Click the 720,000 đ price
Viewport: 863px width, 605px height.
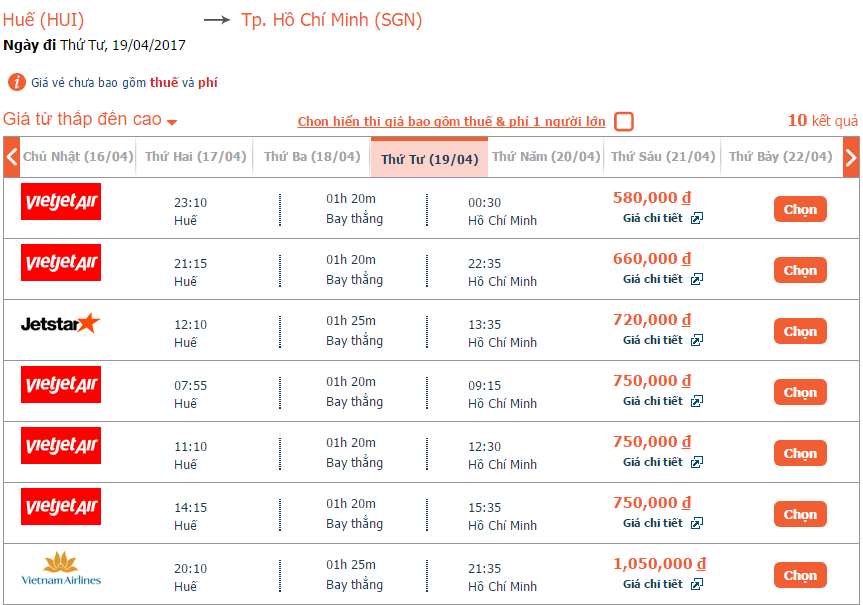652,320
